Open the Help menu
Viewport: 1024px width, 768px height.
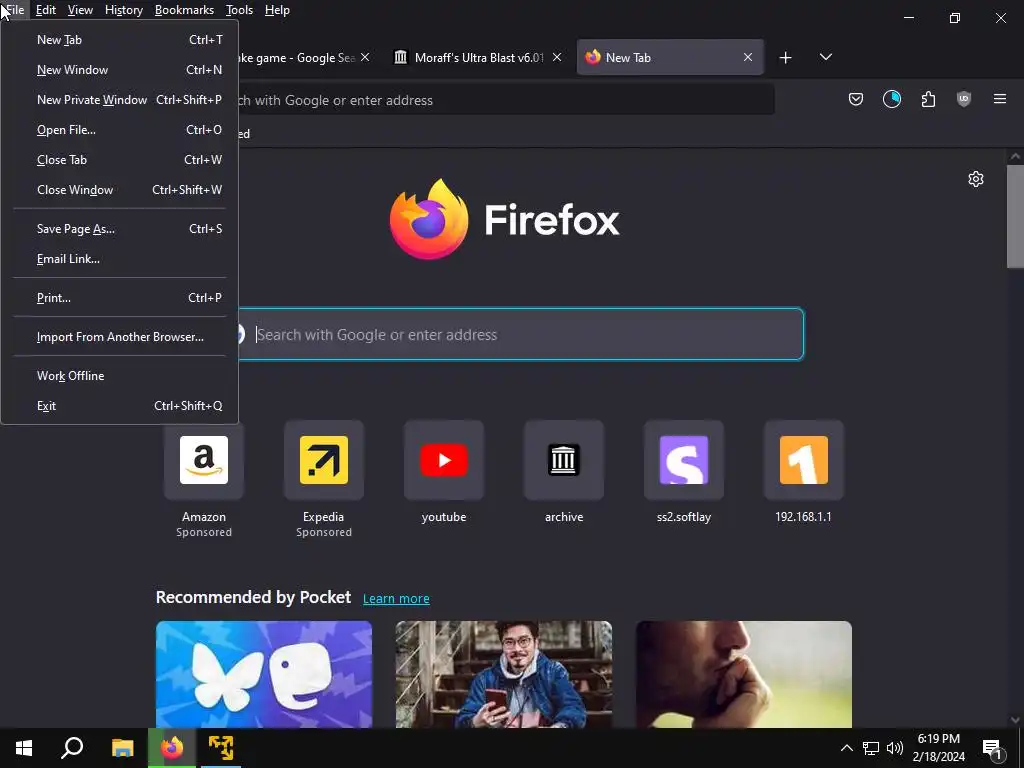click(277, 10)
